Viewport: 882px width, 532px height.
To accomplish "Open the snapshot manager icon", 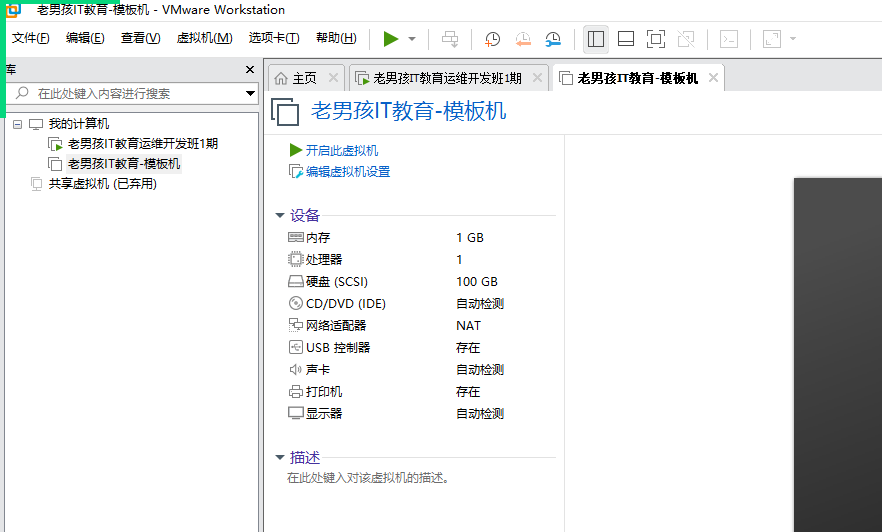I will tap(553, 39).
